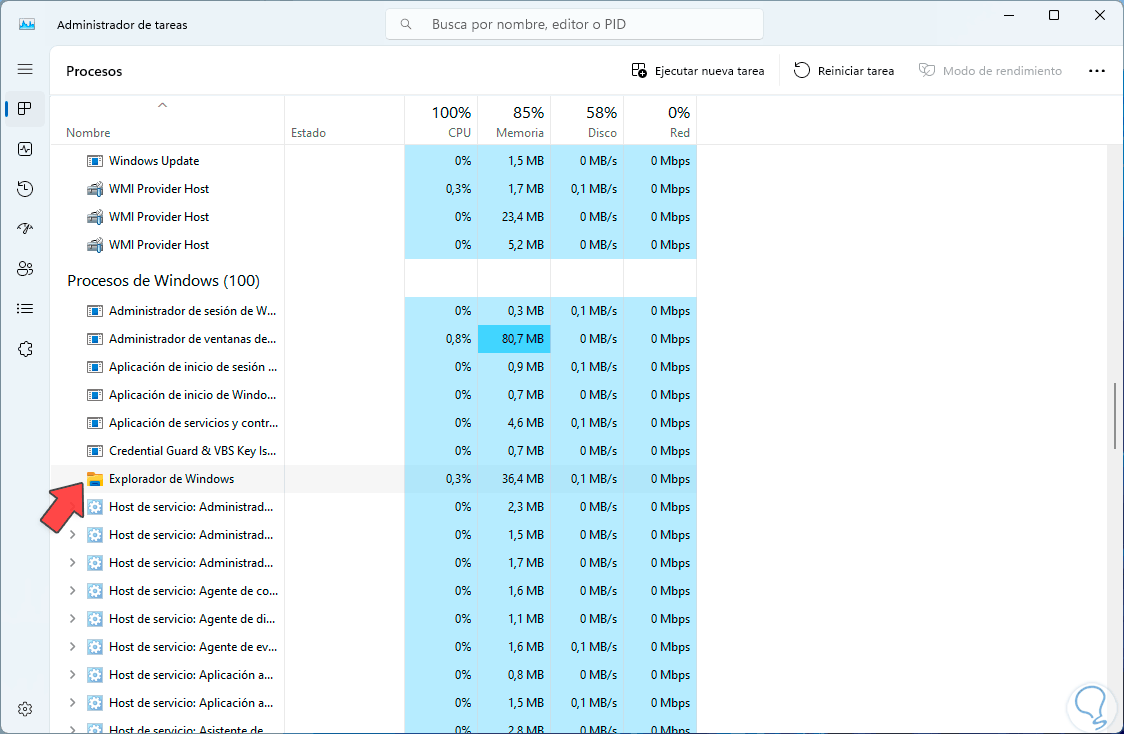1124x734 pixels.
Task: Click the 0,8% CPU cell
Action: 441,339
